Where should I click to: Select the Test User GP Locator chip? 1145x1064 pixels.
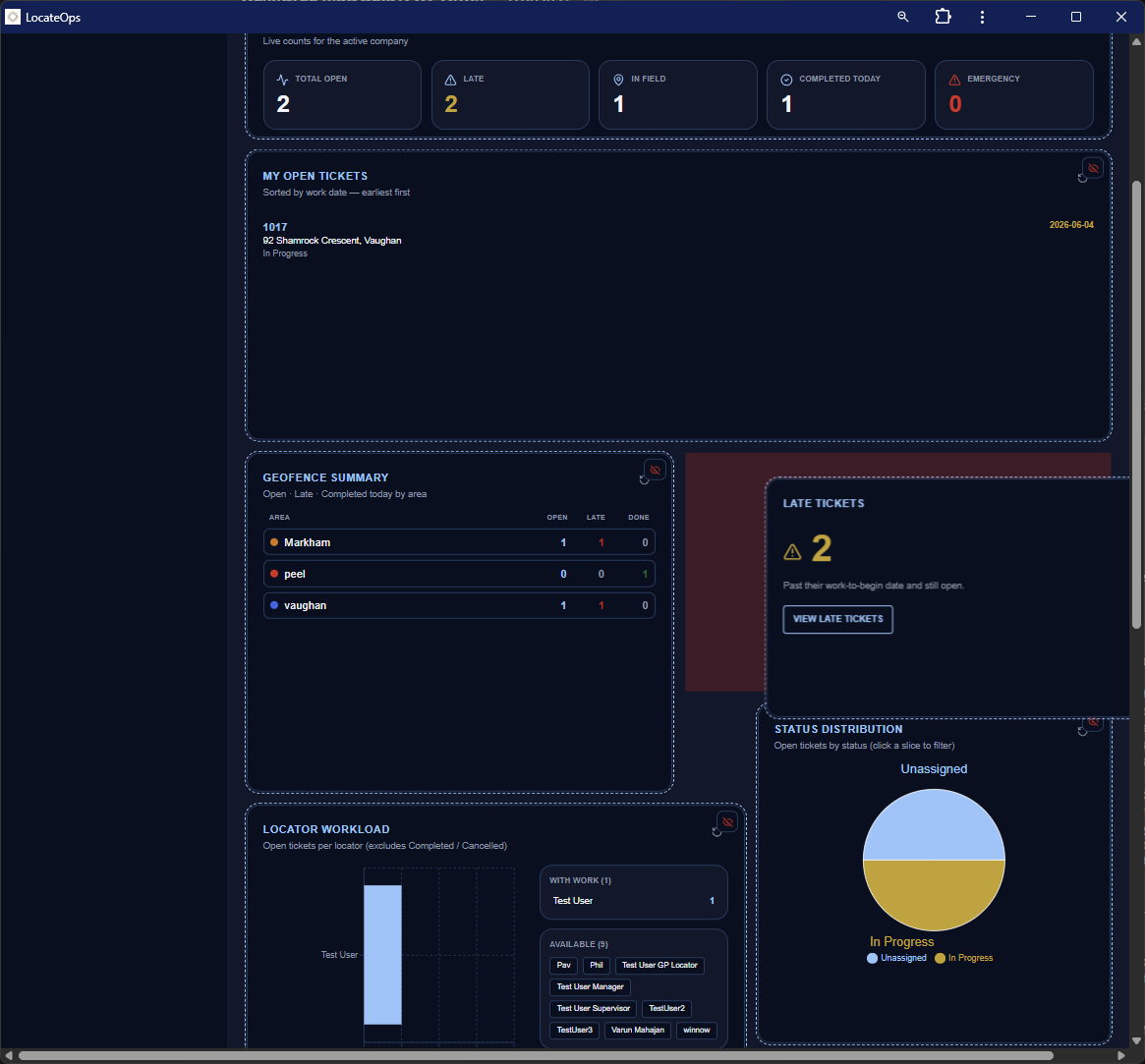659,966
